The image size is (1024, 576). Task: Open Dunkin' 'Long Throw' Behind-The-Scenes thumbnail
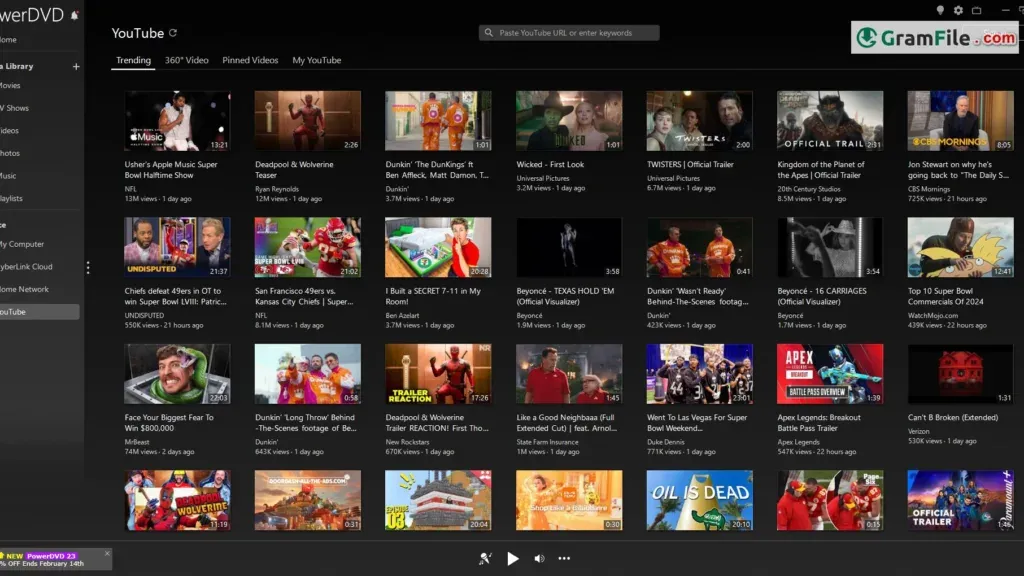pyautogui.click(x=308, y=374)
